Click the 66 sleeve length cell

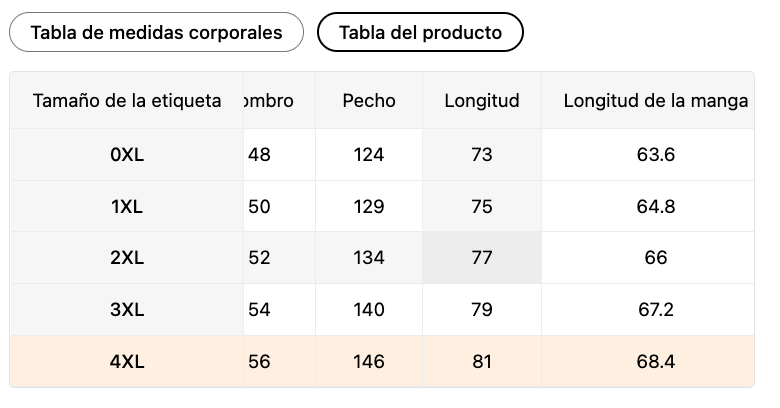tap(655, 258)
